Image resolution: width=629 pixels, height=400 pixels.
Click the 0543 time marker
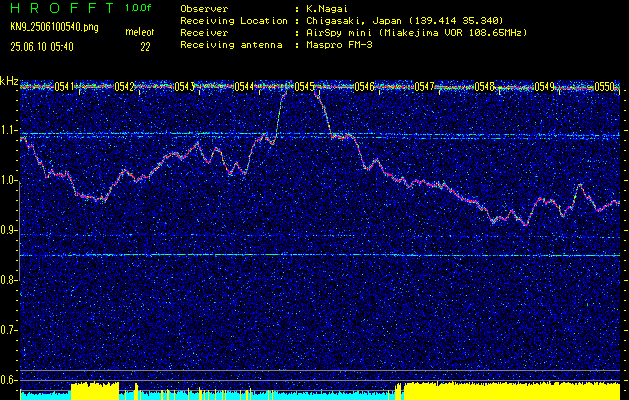185,87
